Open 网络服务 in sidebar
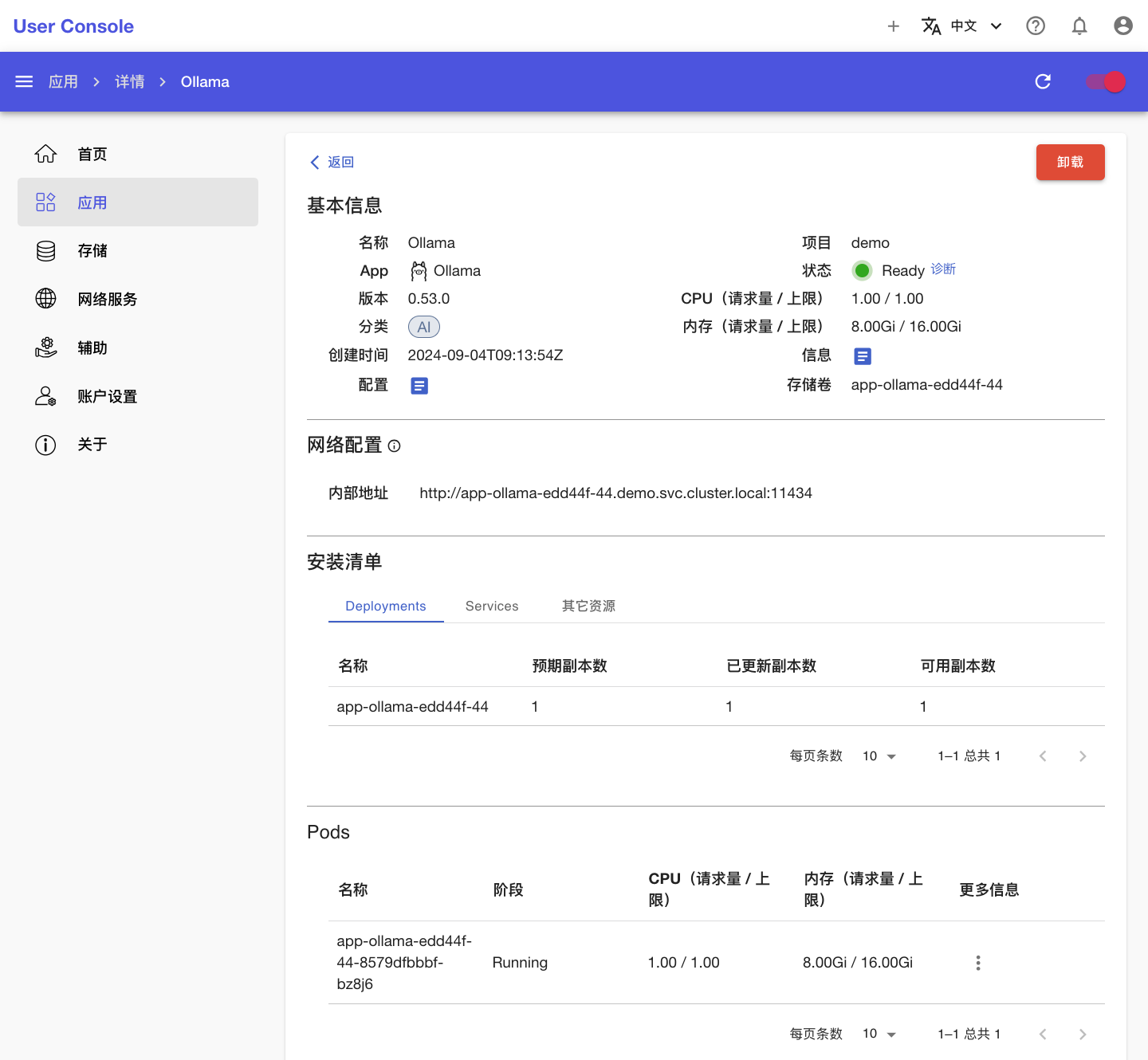Viewport: 1148px width, 1060px height. click(x=138, y=299)
